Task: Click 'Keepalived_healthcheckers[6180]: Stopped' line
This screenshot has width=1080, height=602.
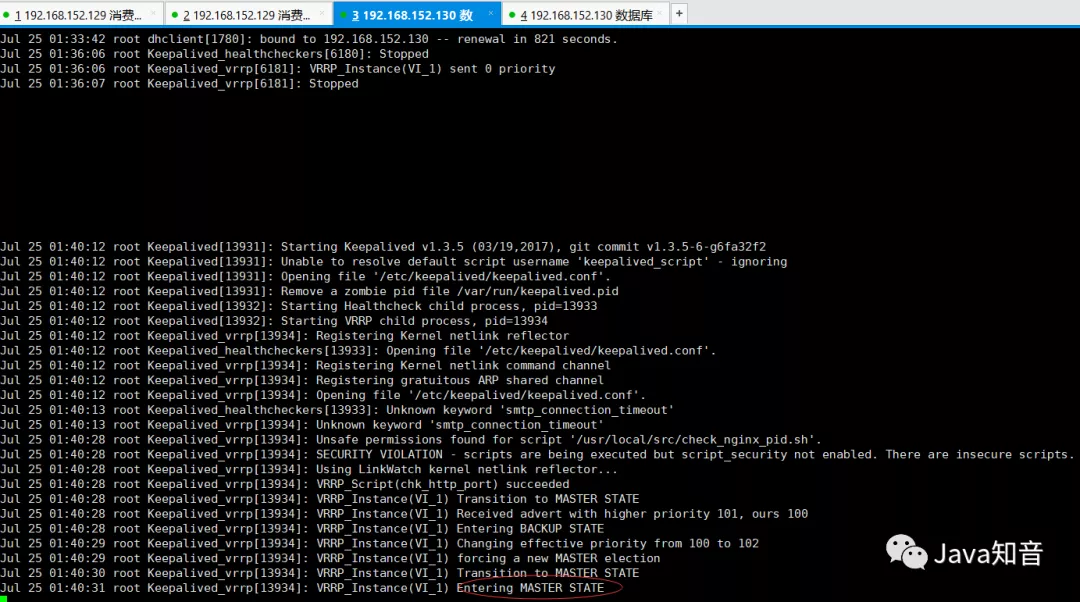Action: coord(214,54)
